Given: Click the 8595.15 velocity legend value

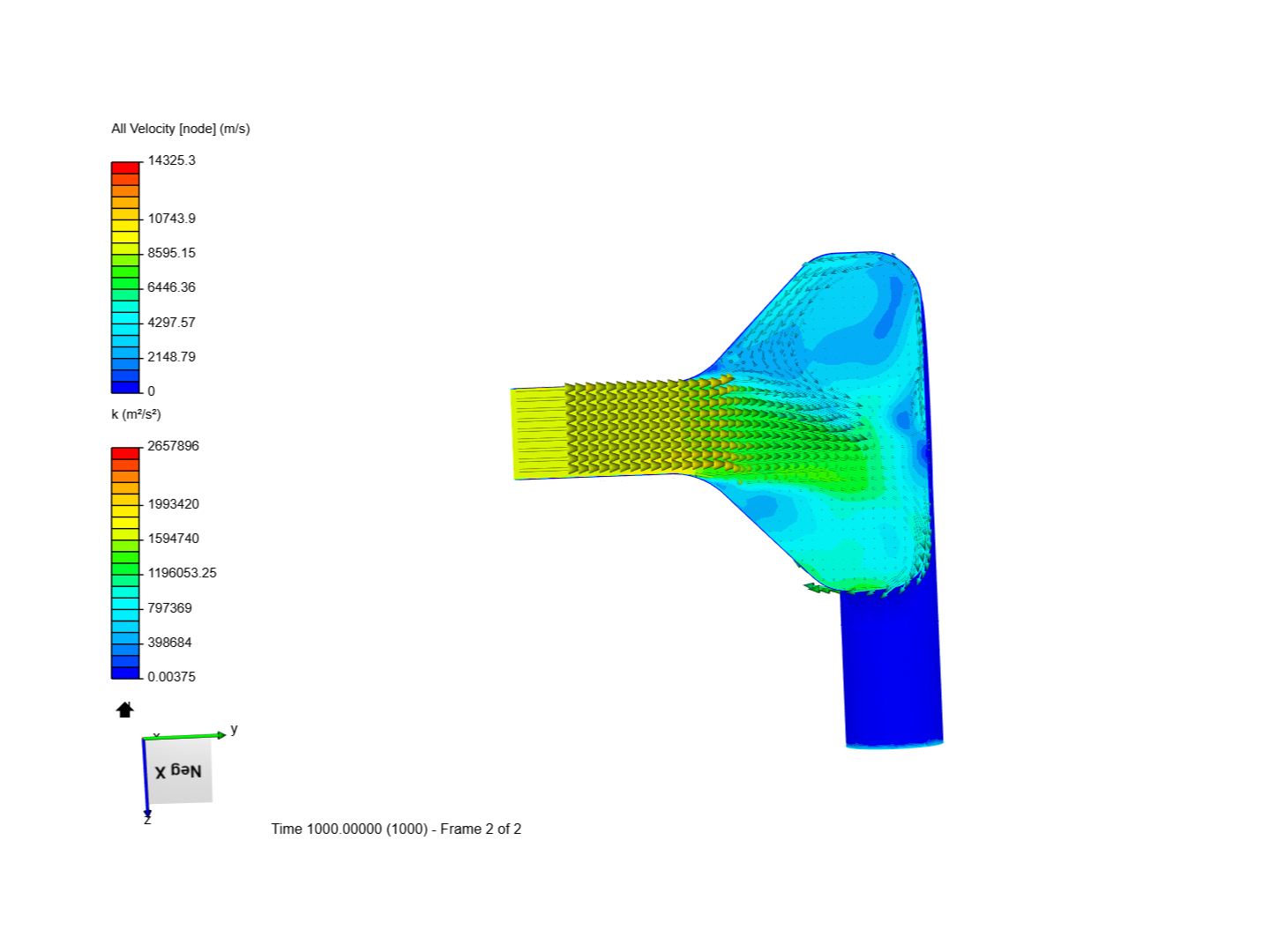Looking at the screenshot, I should point(172,253).
